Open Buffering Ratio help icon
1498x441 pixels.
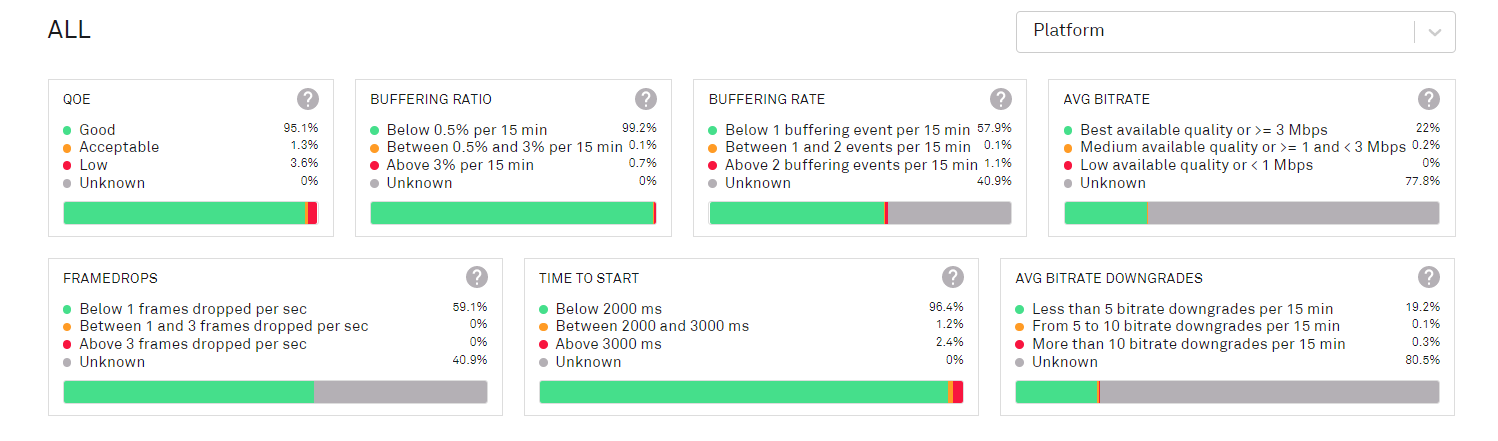[x=646, y=99]
